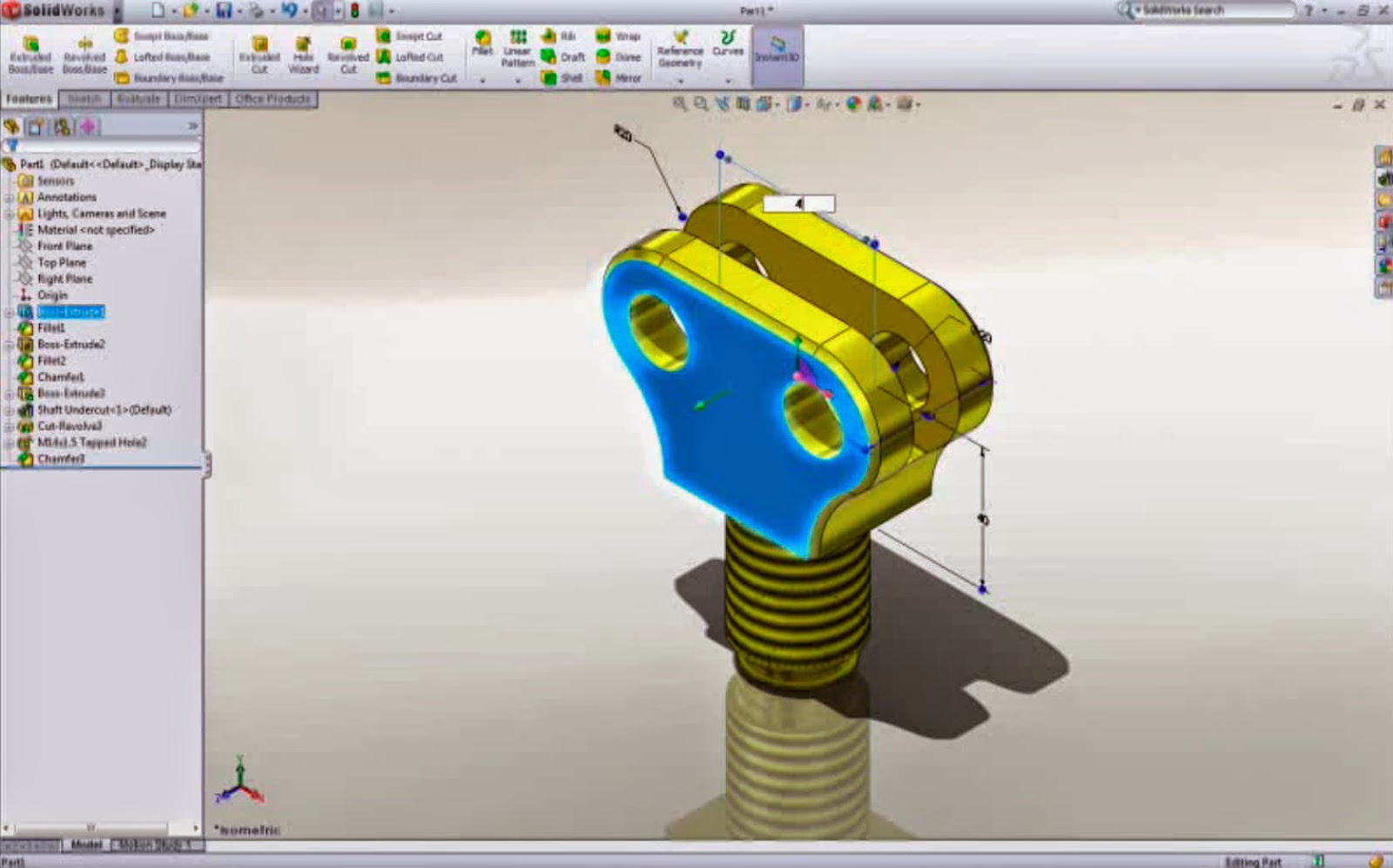Expand the collapsed panel chevron in manager tabs
This screenshot has width=1393, height=868.
point(192,127)
